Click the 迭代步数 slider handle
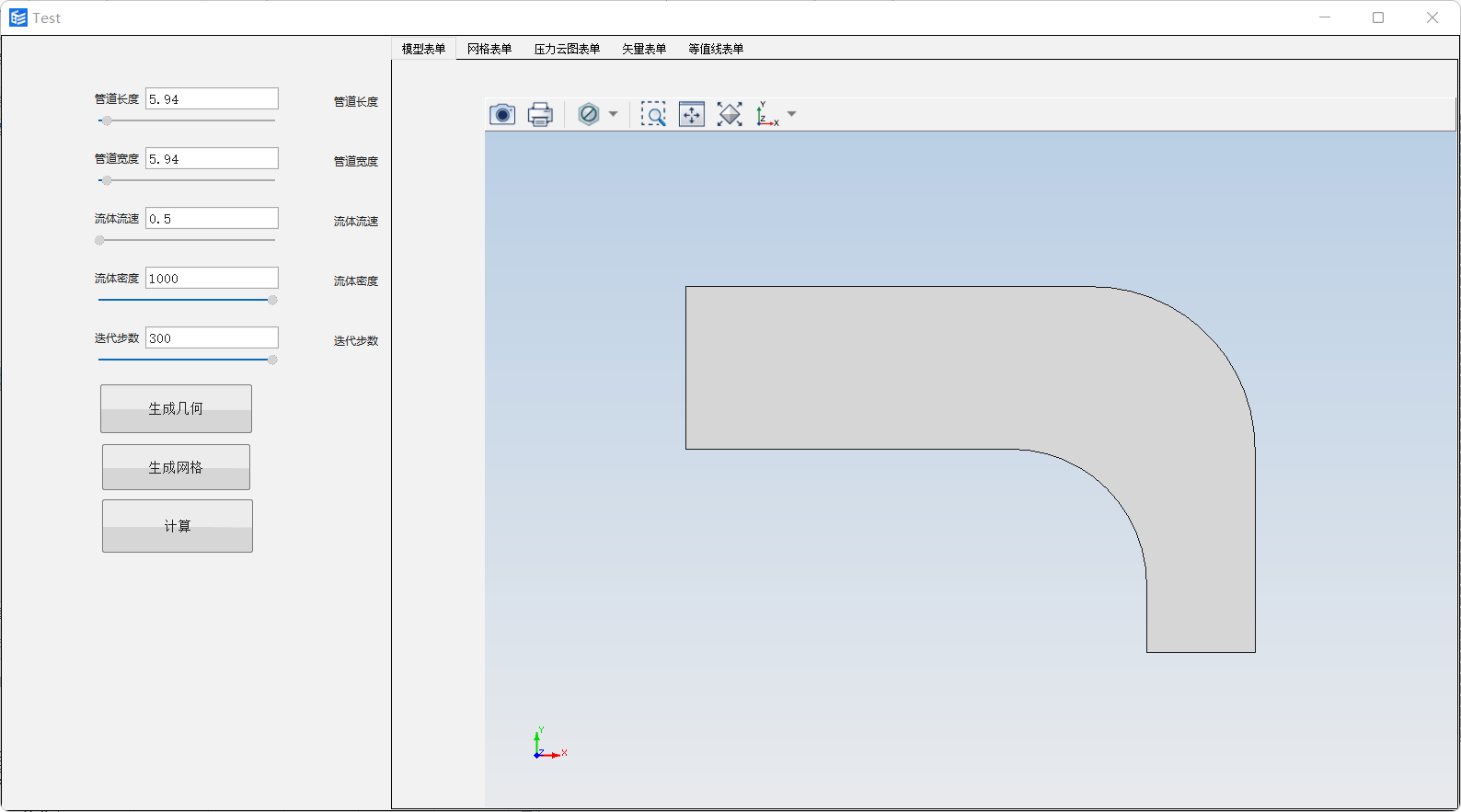 (x=272, y=360)
